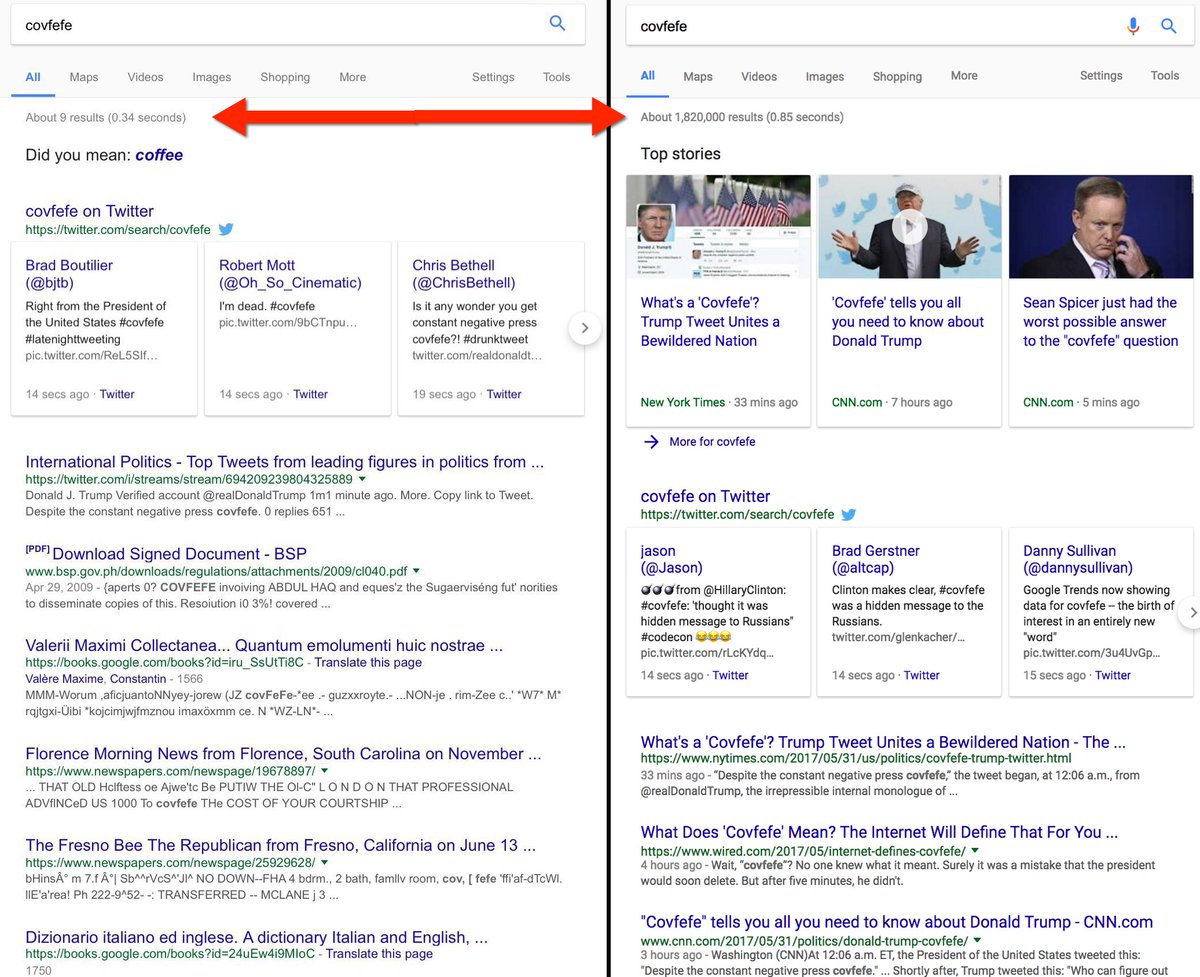Open Download Signed Document - BSP result
Viewport: 1200px width, 977px height.
click(x=179, y=554)
